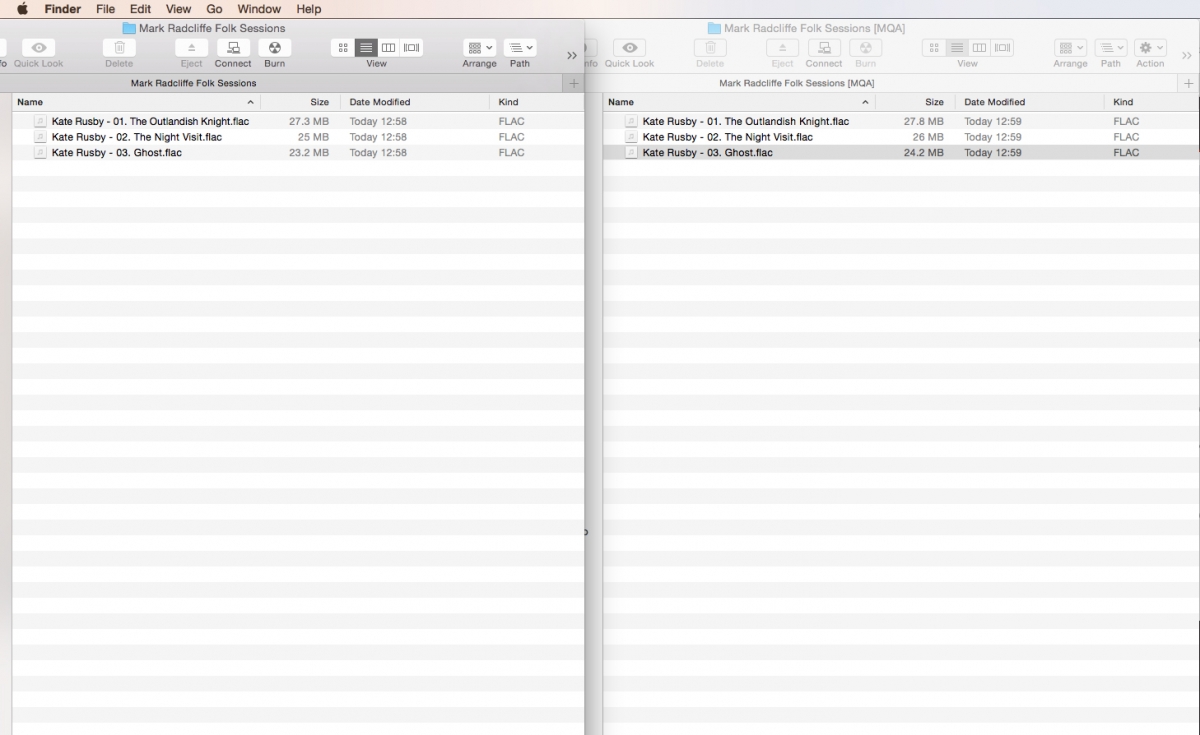This screenshot has height=735, width=1200.
Task: Switch MQA window to icon view
Action: pyautogui.click(x=934, y=47)
